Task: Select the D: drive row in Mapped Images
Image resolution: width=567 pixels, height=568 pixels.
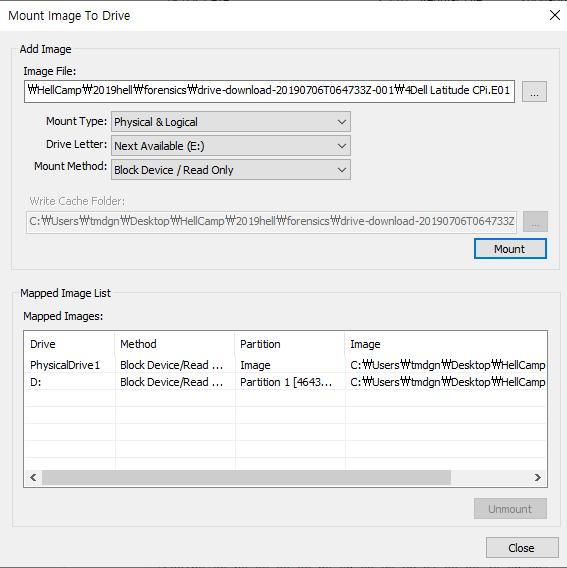Action: tap(285, 382)
